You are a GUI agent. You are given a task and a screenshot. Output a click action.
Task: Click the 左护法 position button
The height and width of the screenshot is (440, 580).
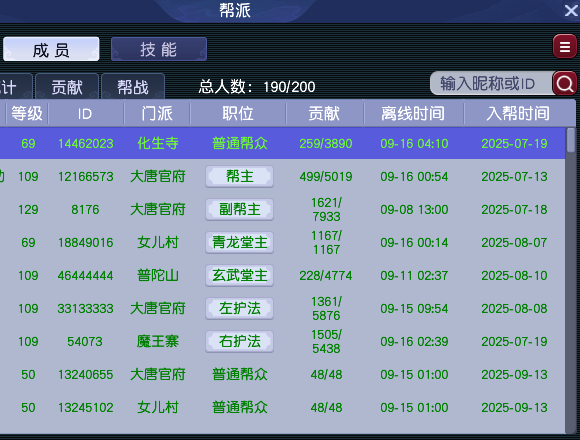[239, 308]
